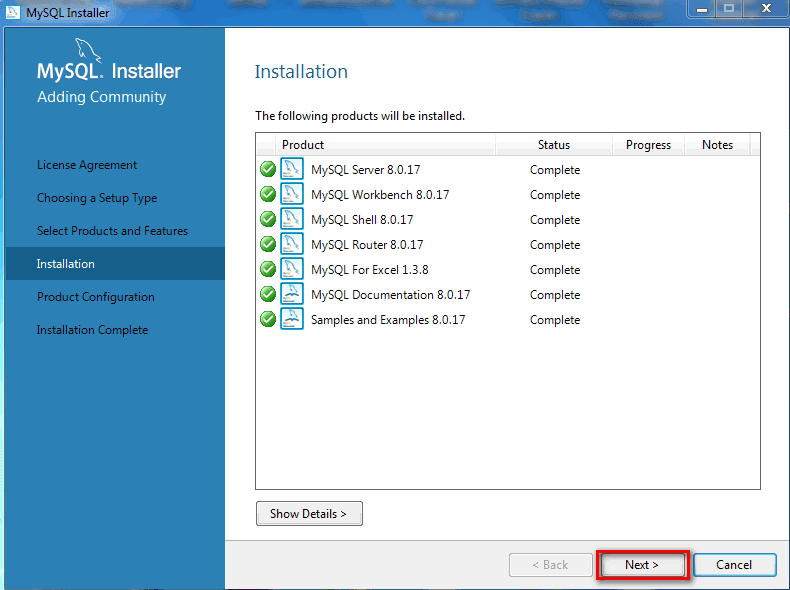Select the MySQL Workbench 8.0.17 row text

click(x=380, y=194)
